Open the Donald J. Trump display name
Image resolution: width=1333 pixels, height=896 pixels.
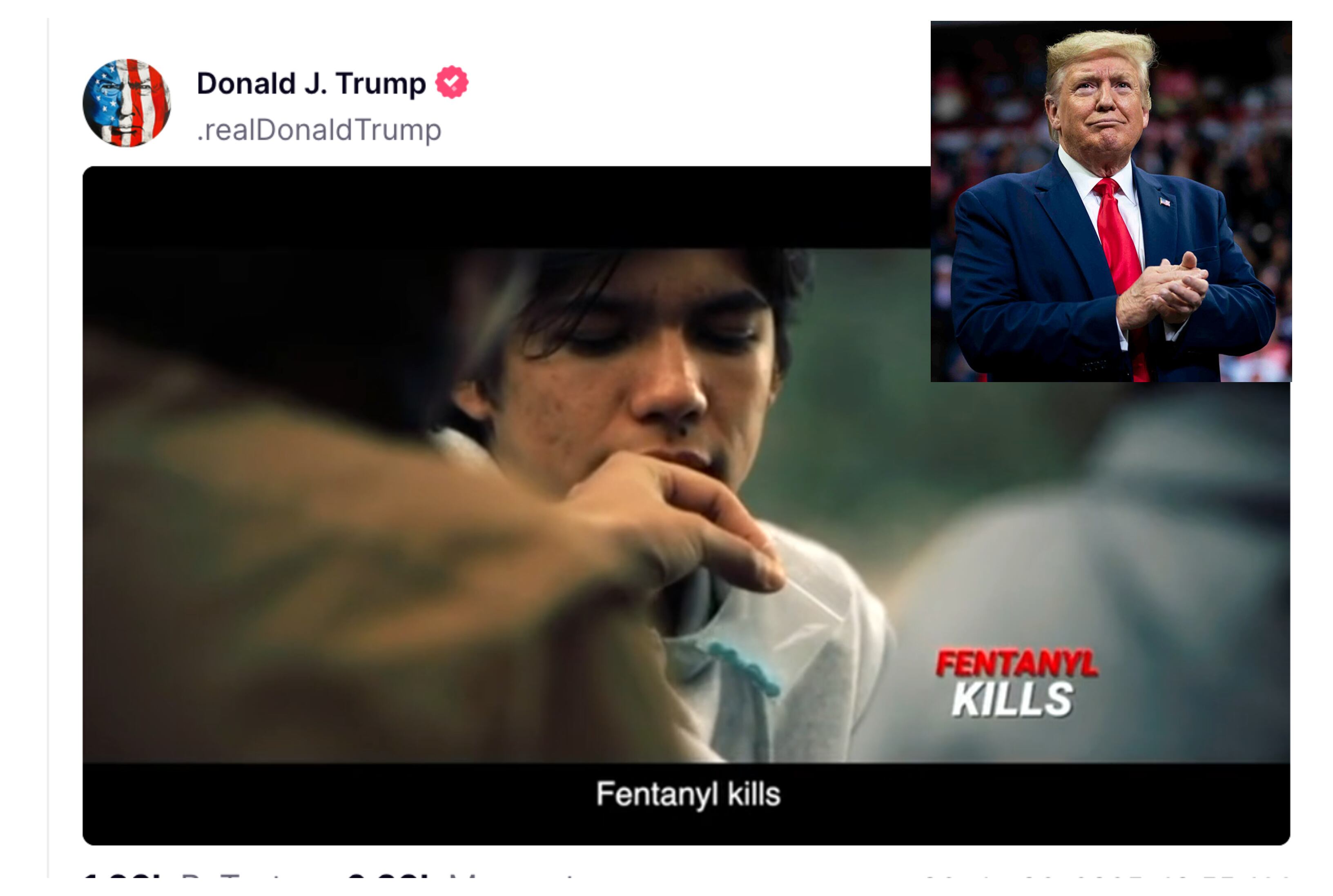pyautogui.click(x=311, y=83)
